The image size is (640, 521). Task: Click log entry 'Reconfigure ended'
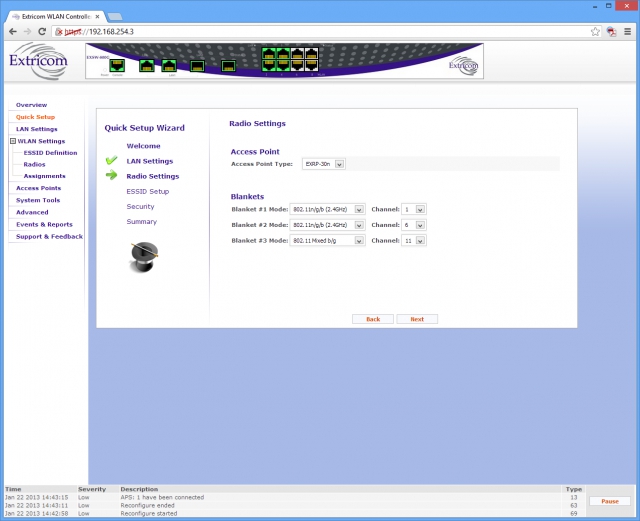click(x=147, y=505)
